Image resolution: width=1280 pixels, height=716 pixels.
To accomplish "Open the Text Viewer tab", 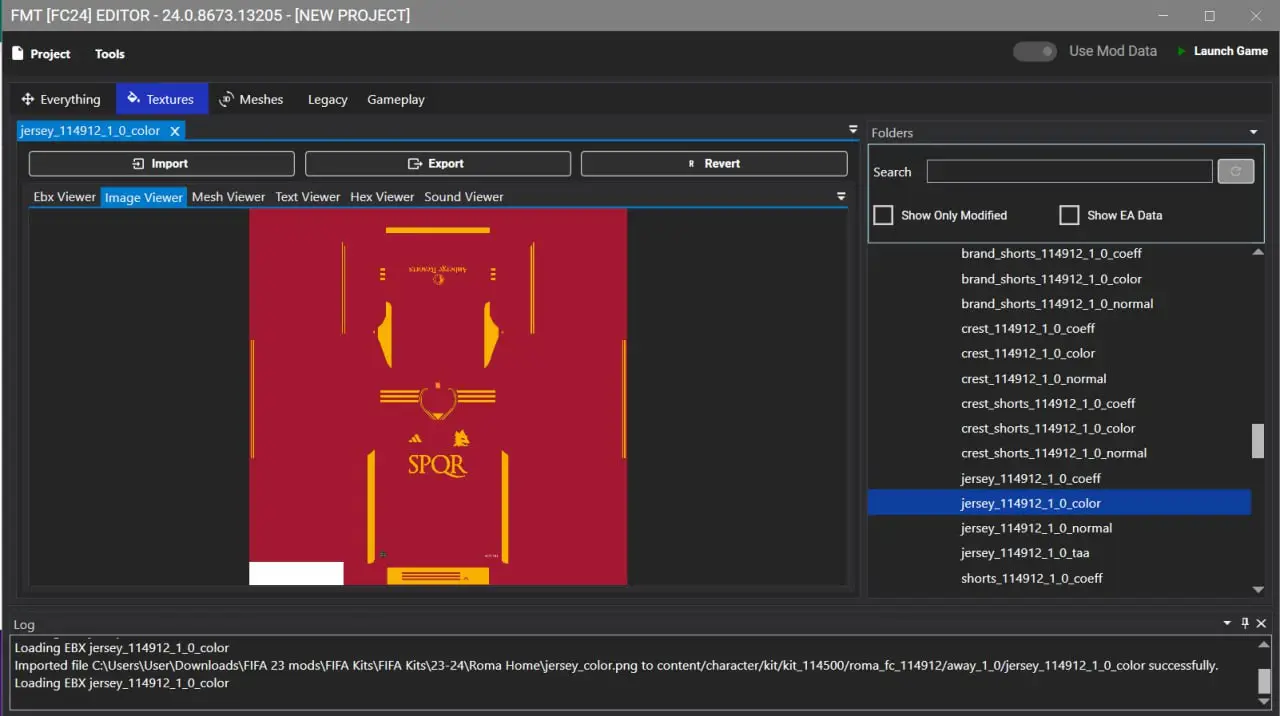I will coord(308,197).
